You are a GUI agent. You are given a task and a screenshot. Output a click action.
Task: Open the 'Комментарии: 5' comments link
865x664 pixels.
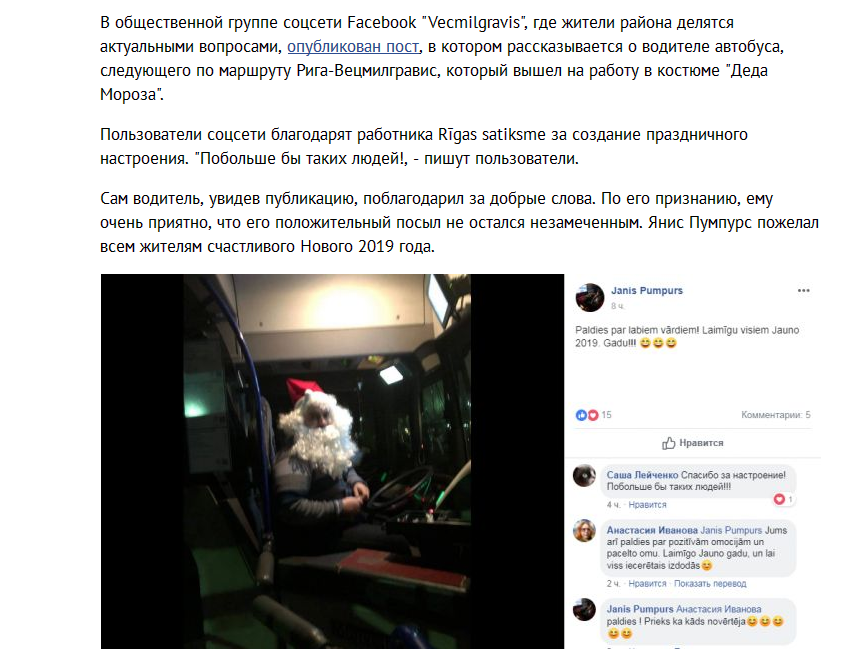776,415
